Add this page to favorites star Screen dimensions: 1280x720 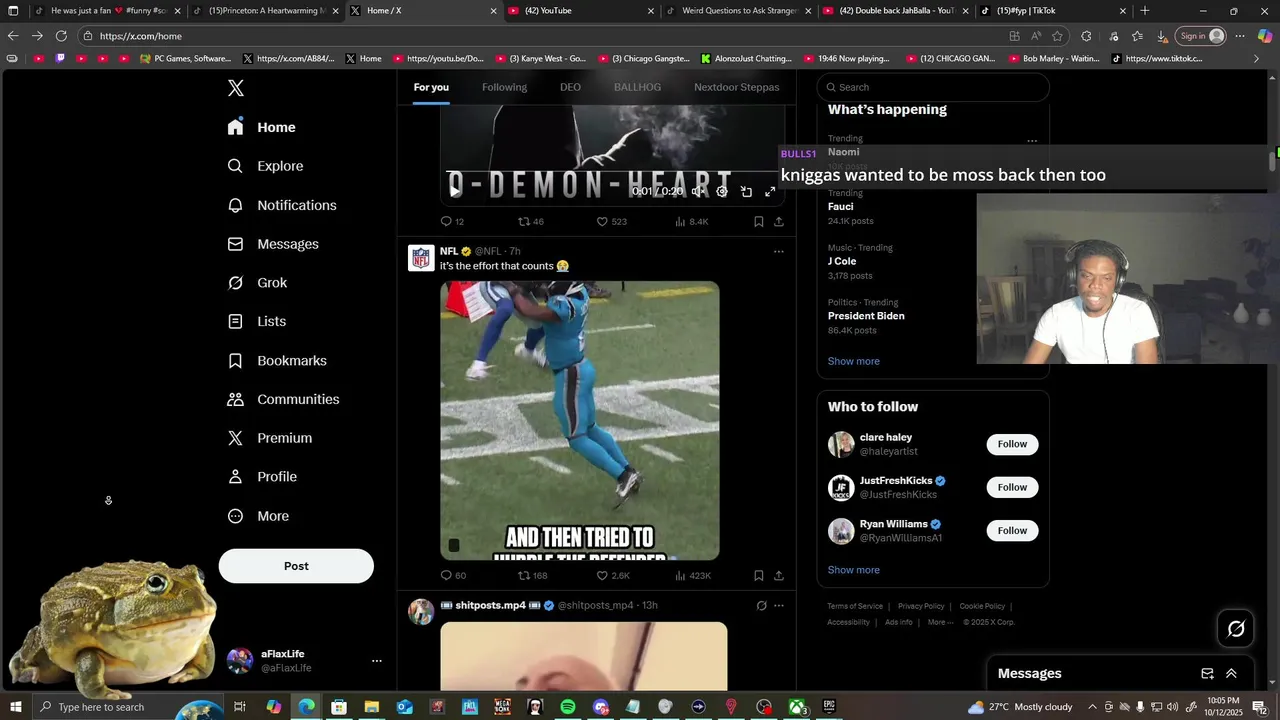pyautogui.click(x=1058, y=36)
